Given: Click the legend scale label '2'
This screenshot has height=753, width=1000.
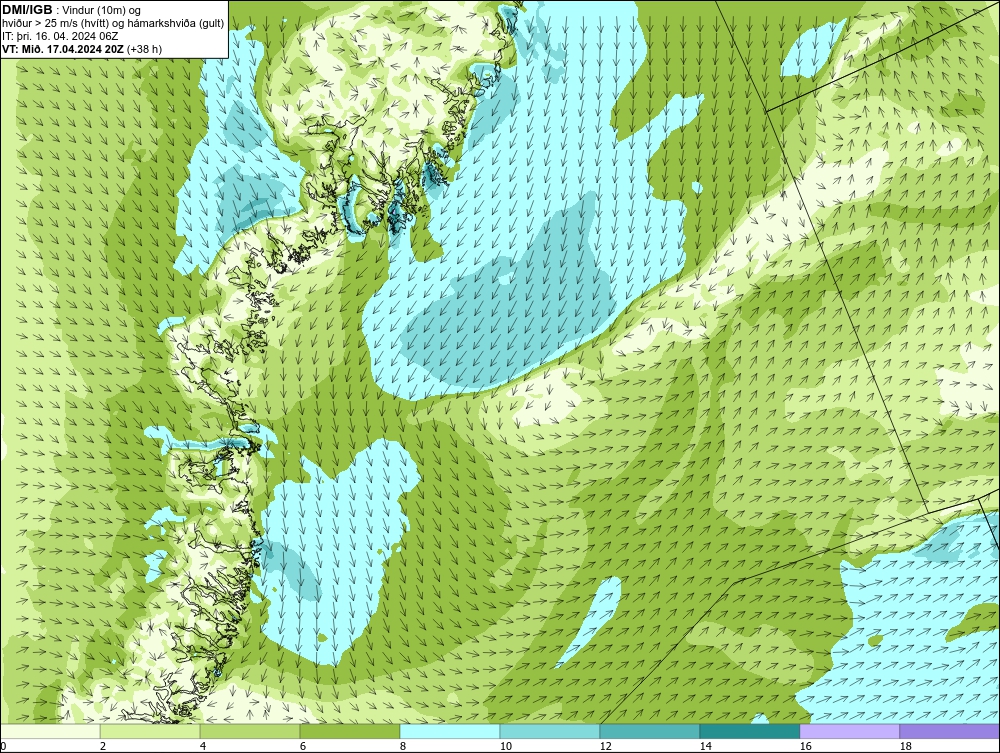Looking at the screenshot, I should coord(103,746).
